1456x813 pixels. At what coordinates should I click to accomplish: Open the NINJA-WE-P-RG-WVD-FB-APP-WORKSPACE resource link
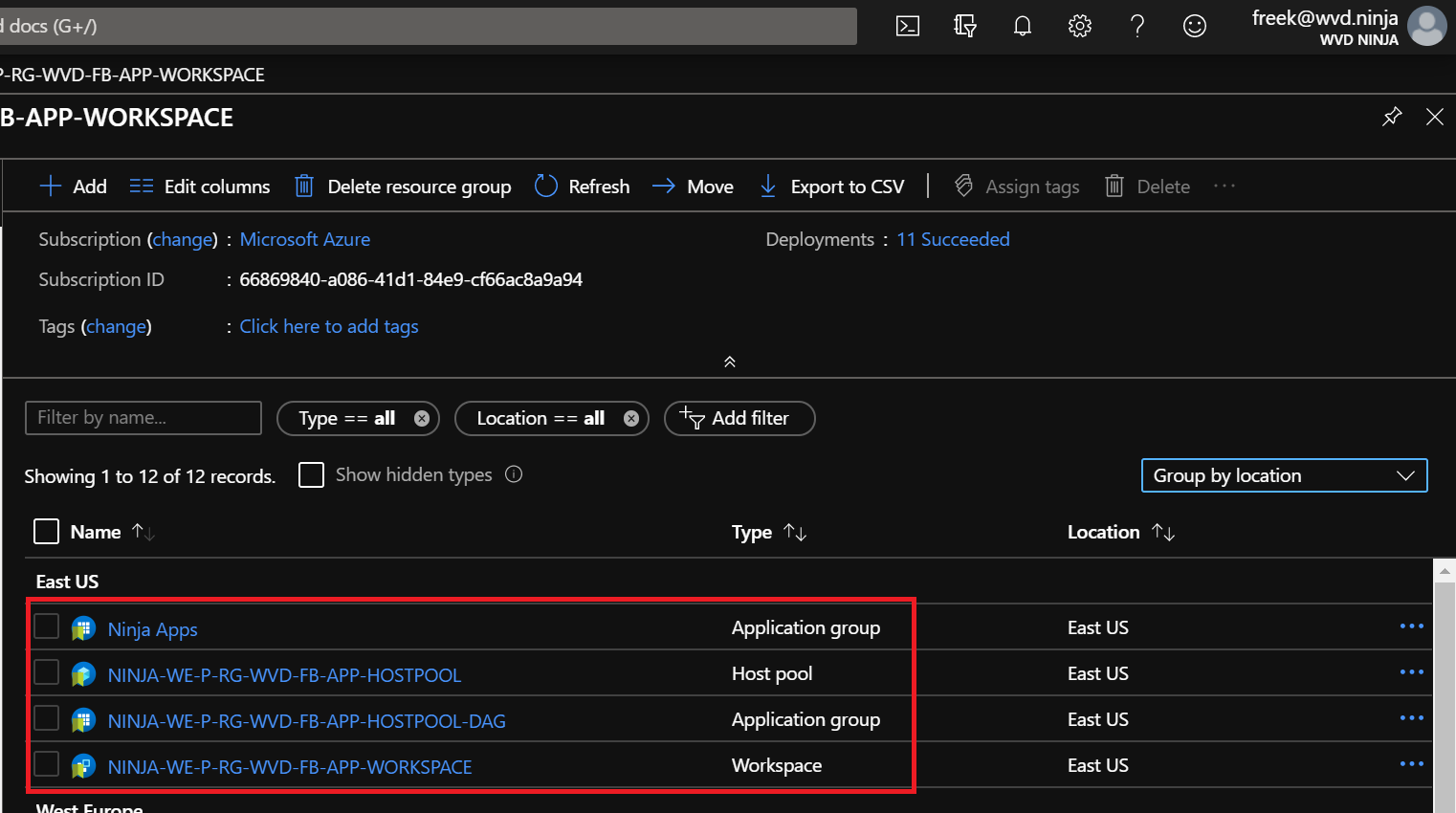point(290,767)
